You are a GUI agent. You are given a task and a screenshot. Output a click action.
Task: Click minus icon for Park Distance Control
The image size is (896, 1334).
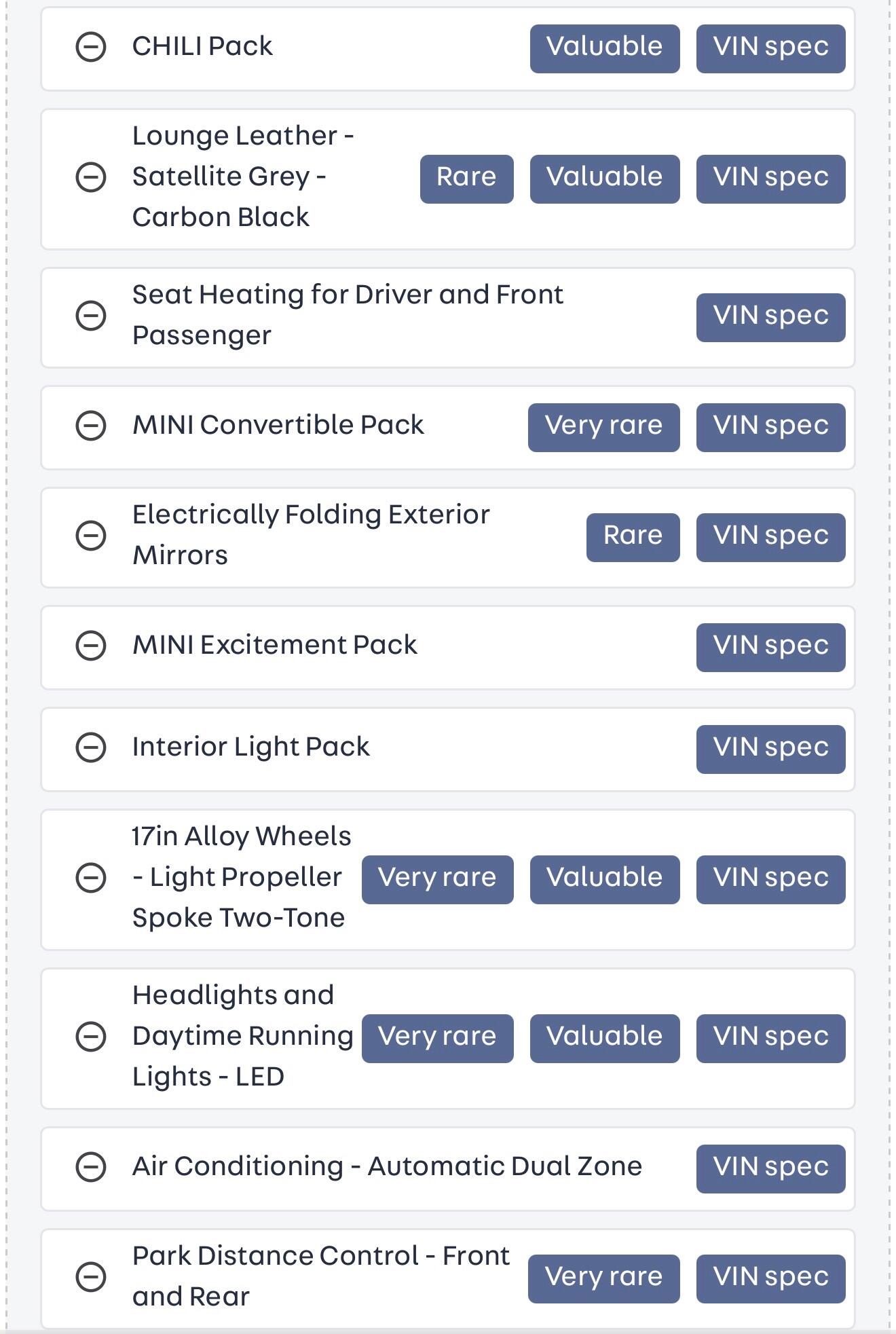[90, 1277]
